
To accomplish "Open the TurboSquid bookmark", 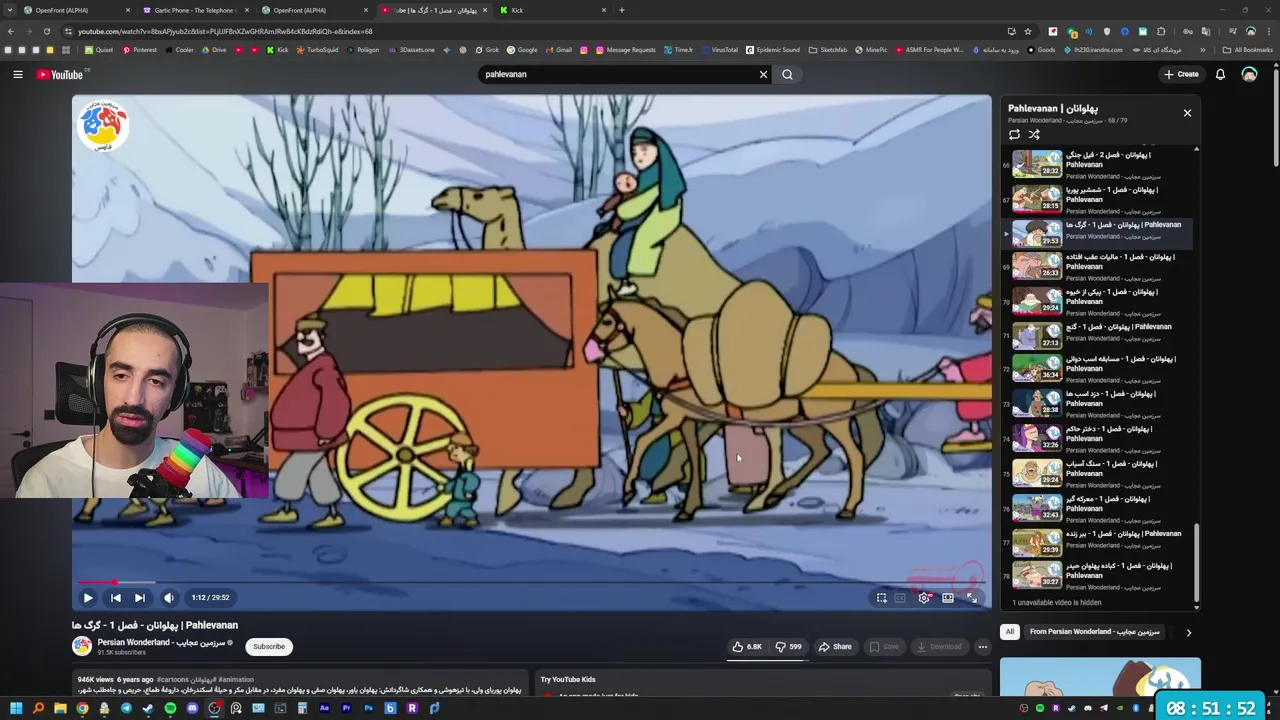I will pyautogui.click(x=317, y=50).
